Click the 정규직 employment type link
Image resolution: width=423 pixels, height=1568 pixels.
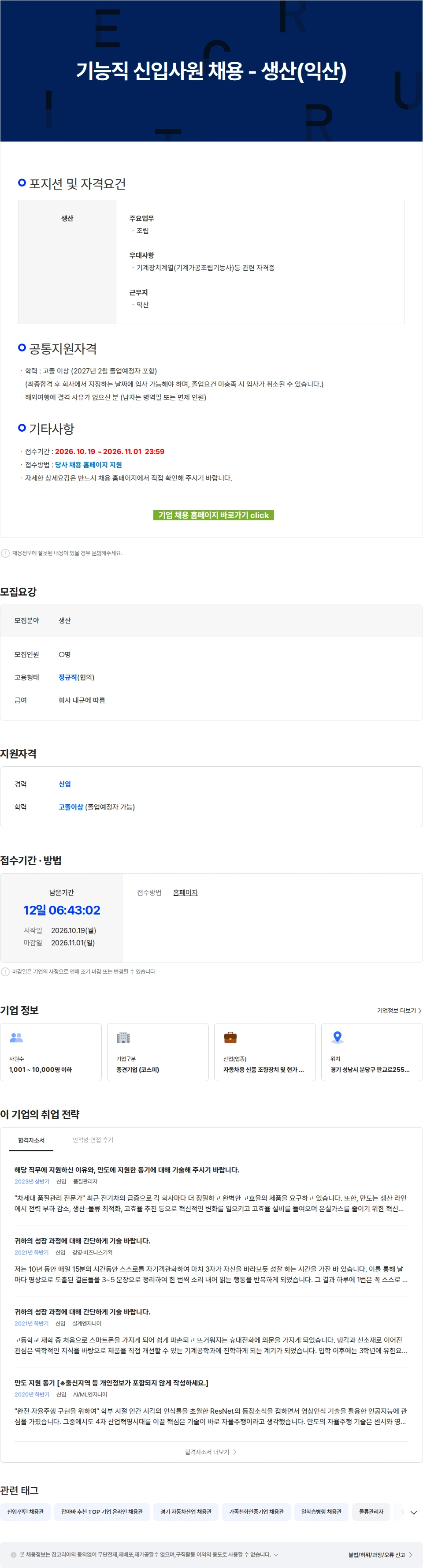(x=67, y=677)
